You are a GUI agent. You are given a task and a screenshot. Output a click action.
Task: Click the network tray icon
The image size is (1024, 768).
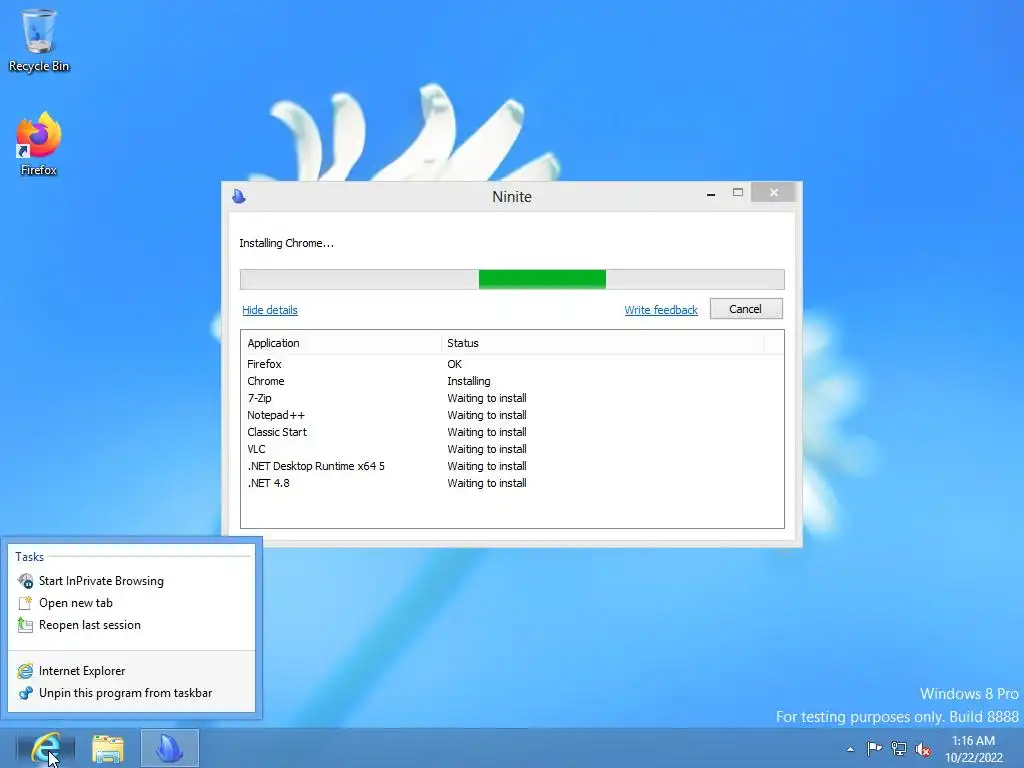tap(899, 748)
